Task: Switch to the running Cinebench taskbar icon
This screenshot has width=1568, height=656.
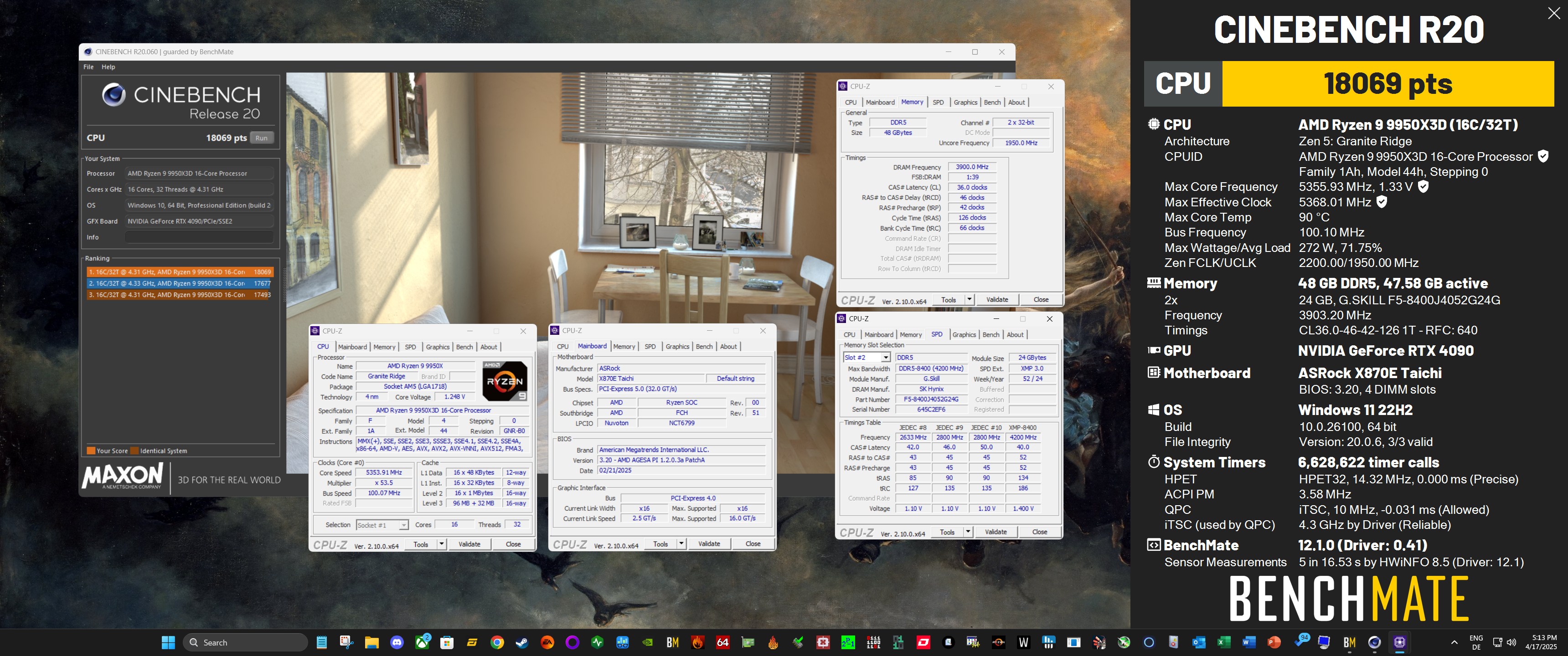Action: pyautogui.click(x=1374, y=642)
